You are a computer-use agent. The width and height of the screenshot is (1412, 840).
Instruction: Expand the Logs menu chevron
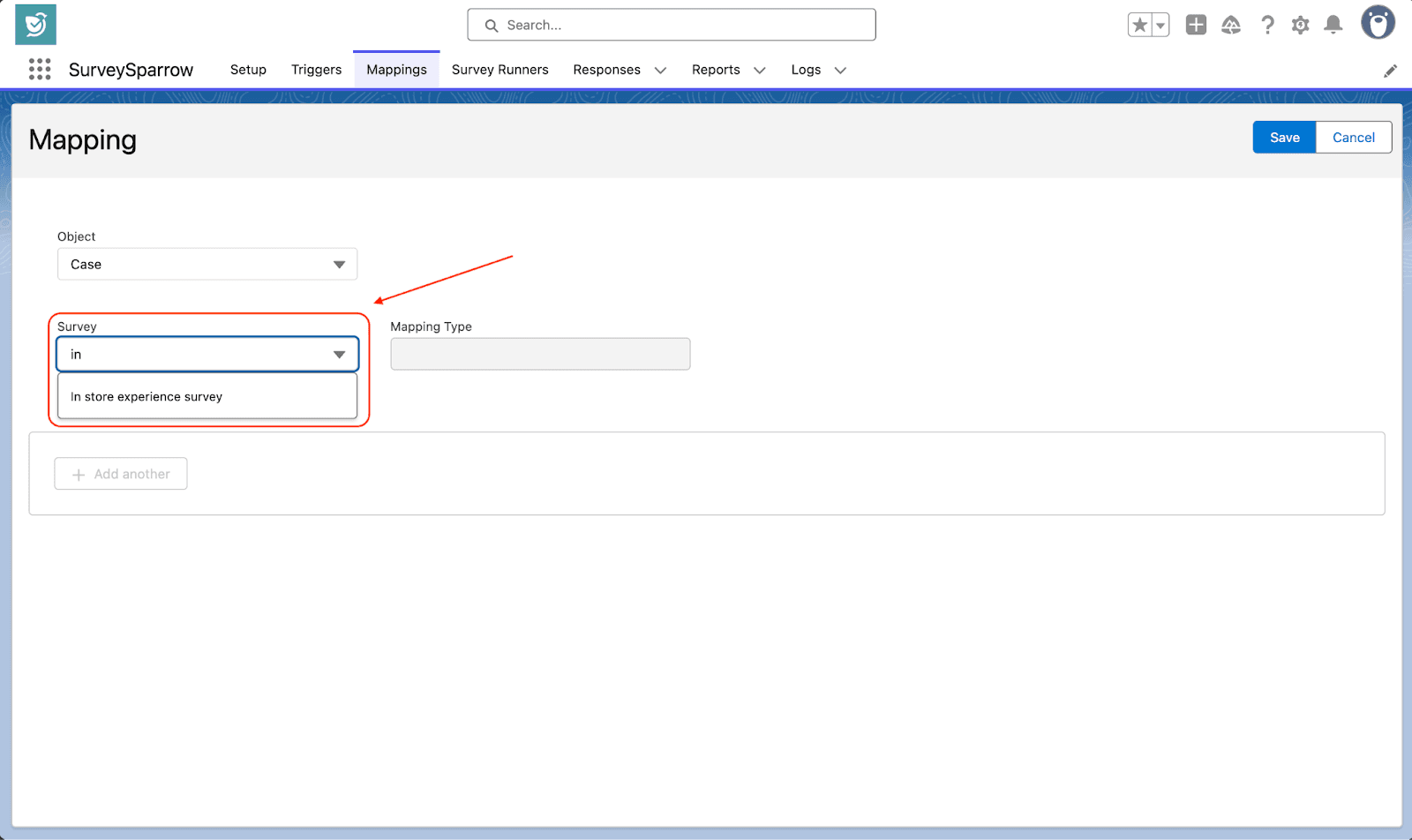coord(840,71)
